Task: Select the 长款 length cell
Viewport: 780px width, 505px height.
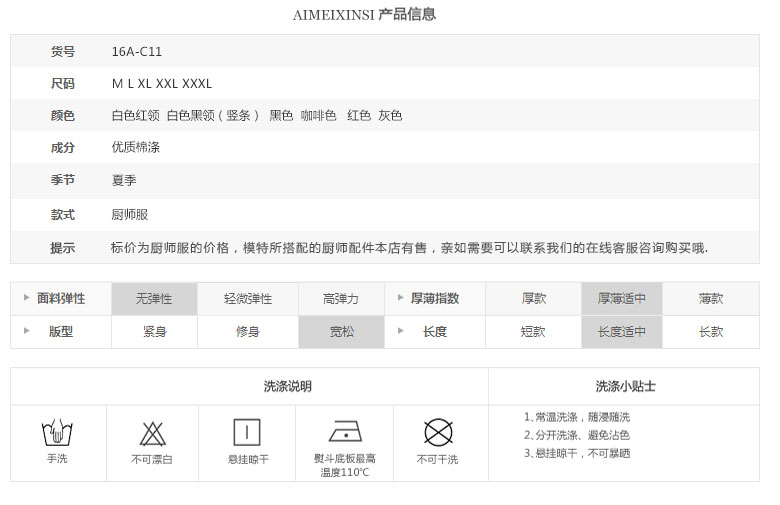Action: (711, 332)
